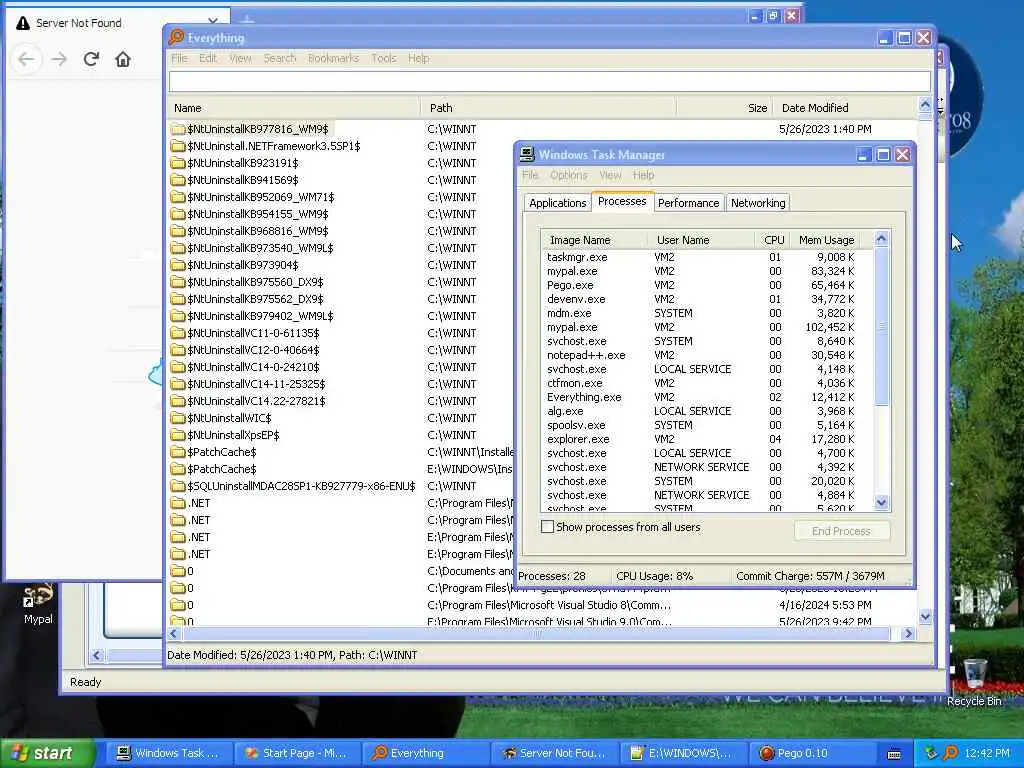This screenshot has width=1024, height=768.
Task: Select the Processes tab
Action: 622,201
